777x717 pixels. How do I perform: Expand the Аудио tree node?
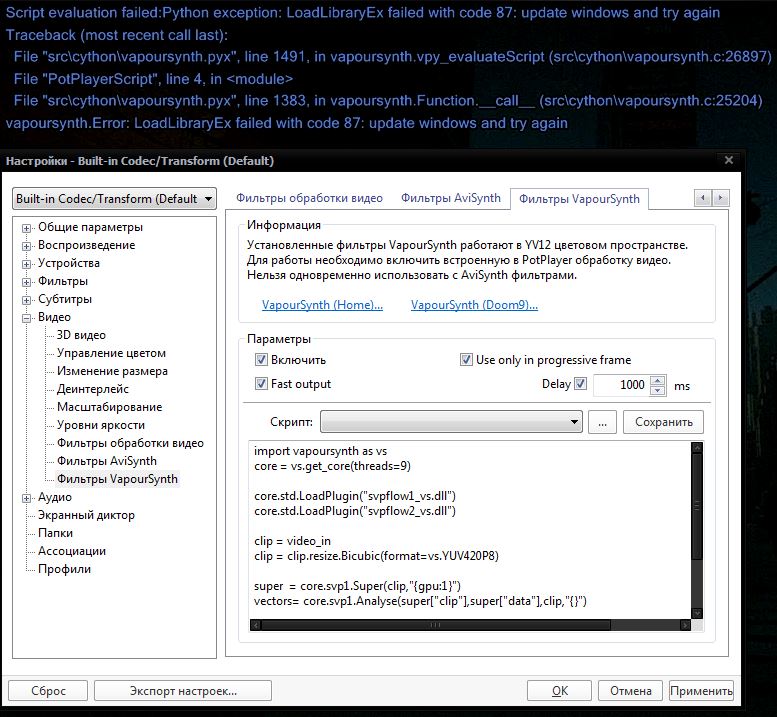(x=27, y=497)
